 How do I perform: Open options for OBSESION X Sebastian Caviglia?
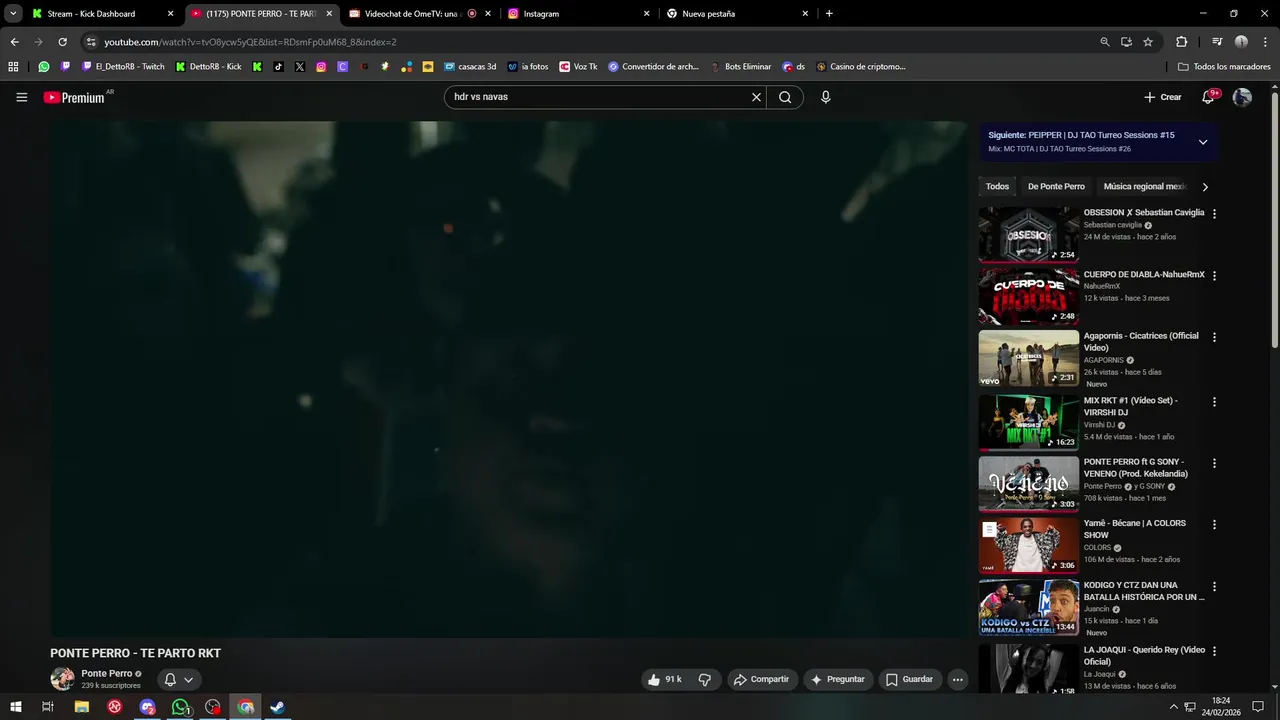[1214, 214]
